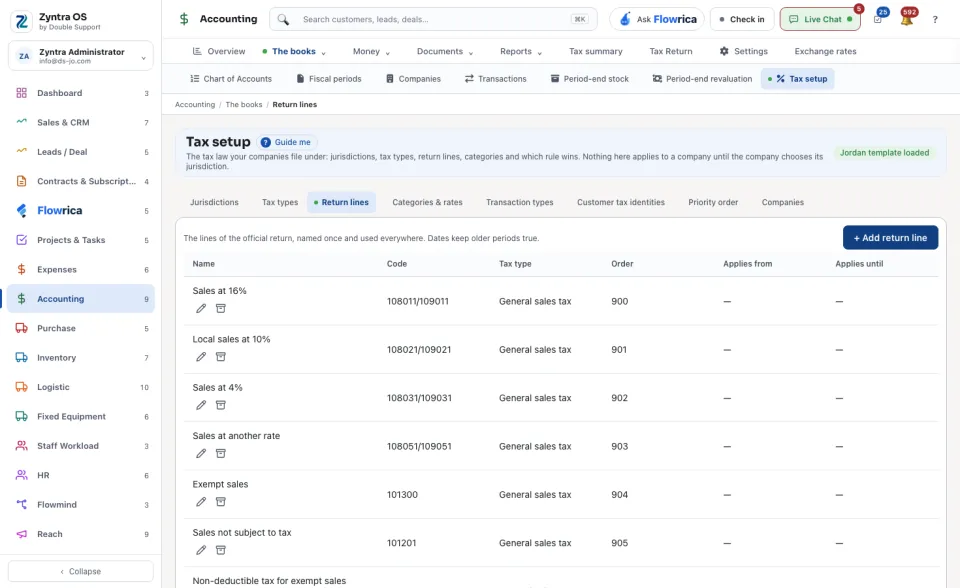The height and width of the screenshot is (588, 960).
Task: Archive the Local sales at 10% line
Action: (221, 357)
